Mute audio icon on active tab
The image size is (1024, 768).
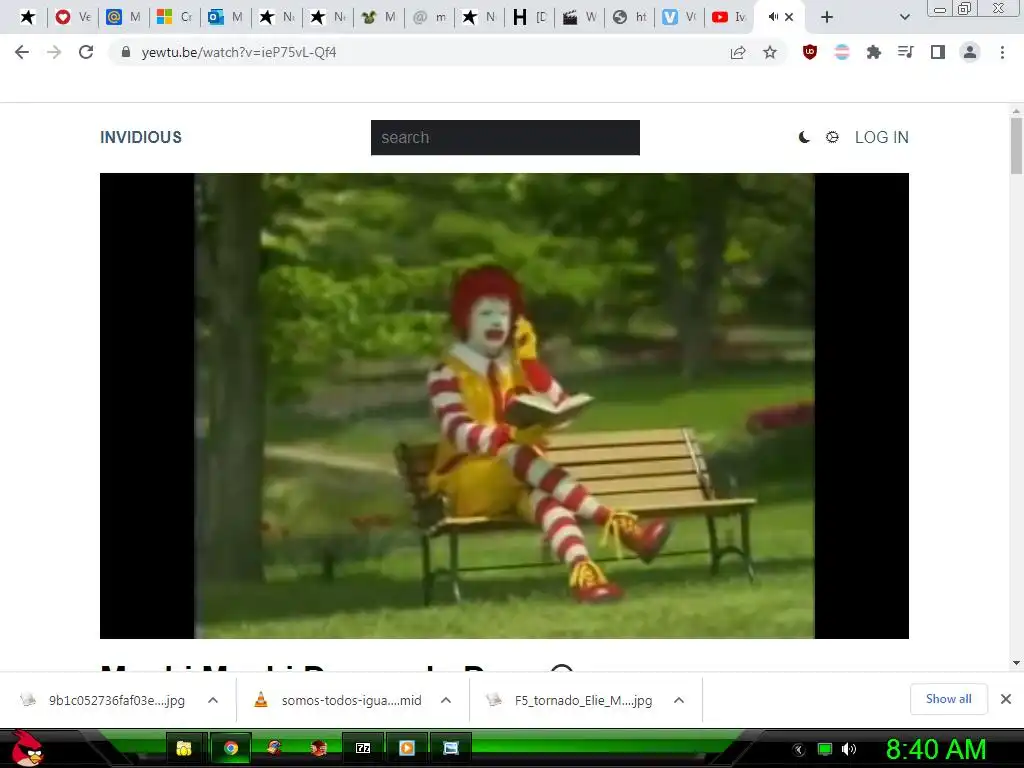tap(773, 17)
